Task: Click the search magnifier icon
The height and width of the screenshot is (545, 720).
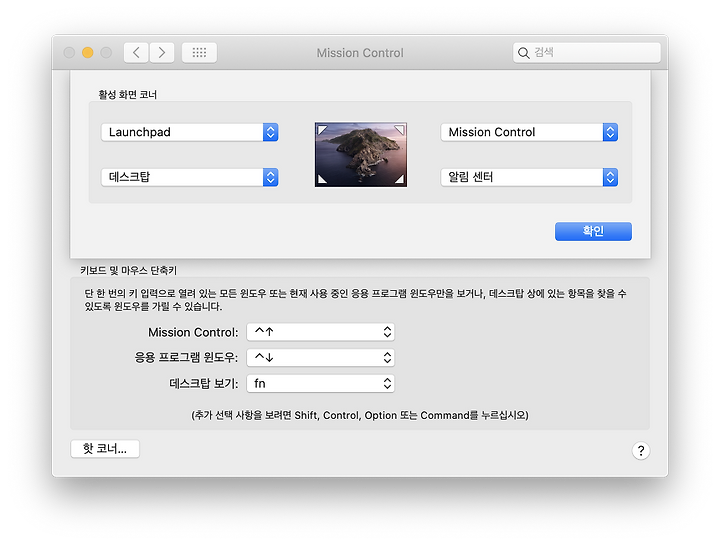Action: pyautogui.click(x=523, y=53)
